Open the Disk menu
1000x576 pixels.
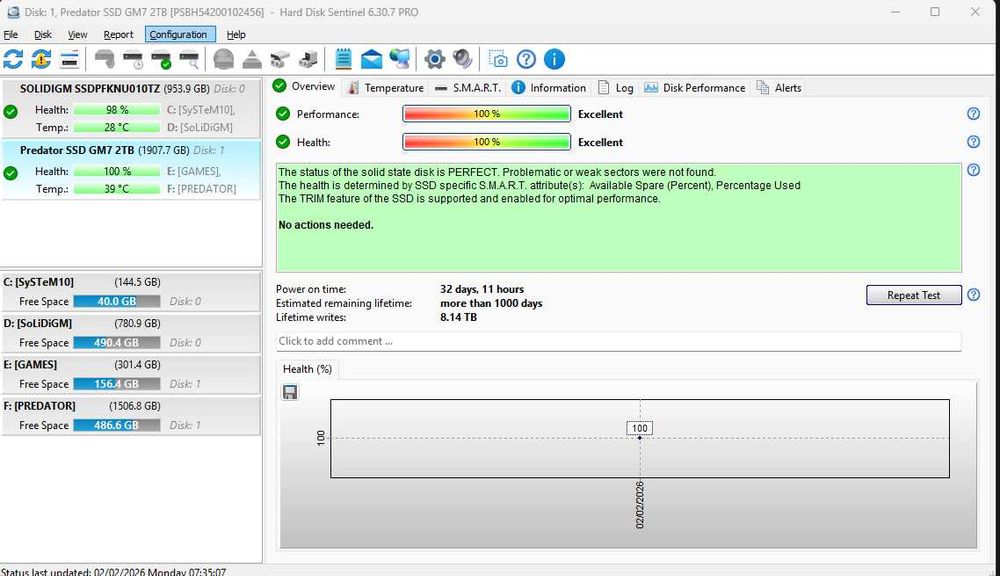[43, 34]
